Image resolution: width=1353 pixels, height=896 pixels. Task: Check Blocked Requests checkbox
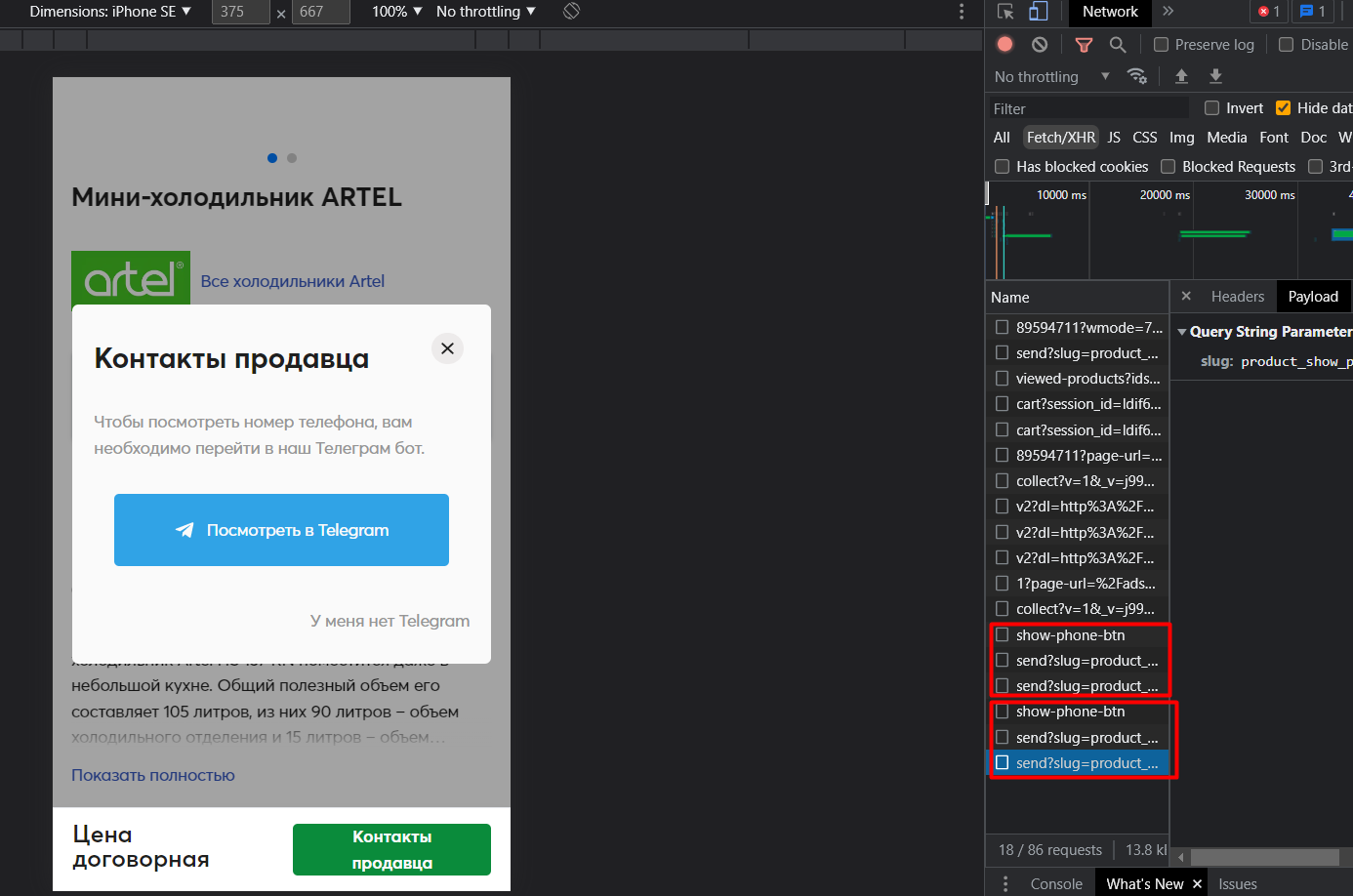1168,167
